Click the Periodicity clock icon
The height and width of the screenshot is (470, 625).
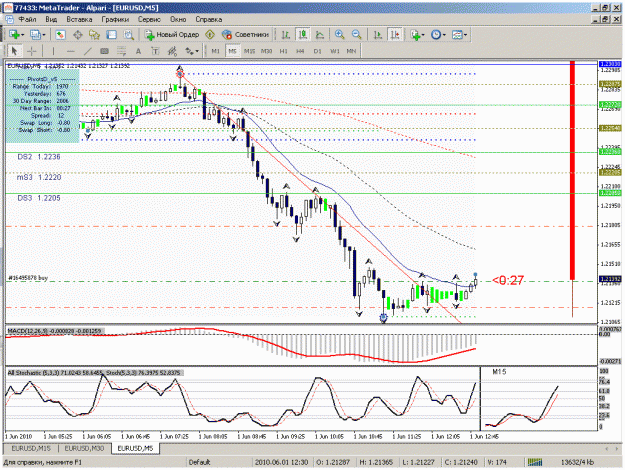point(436,35)
